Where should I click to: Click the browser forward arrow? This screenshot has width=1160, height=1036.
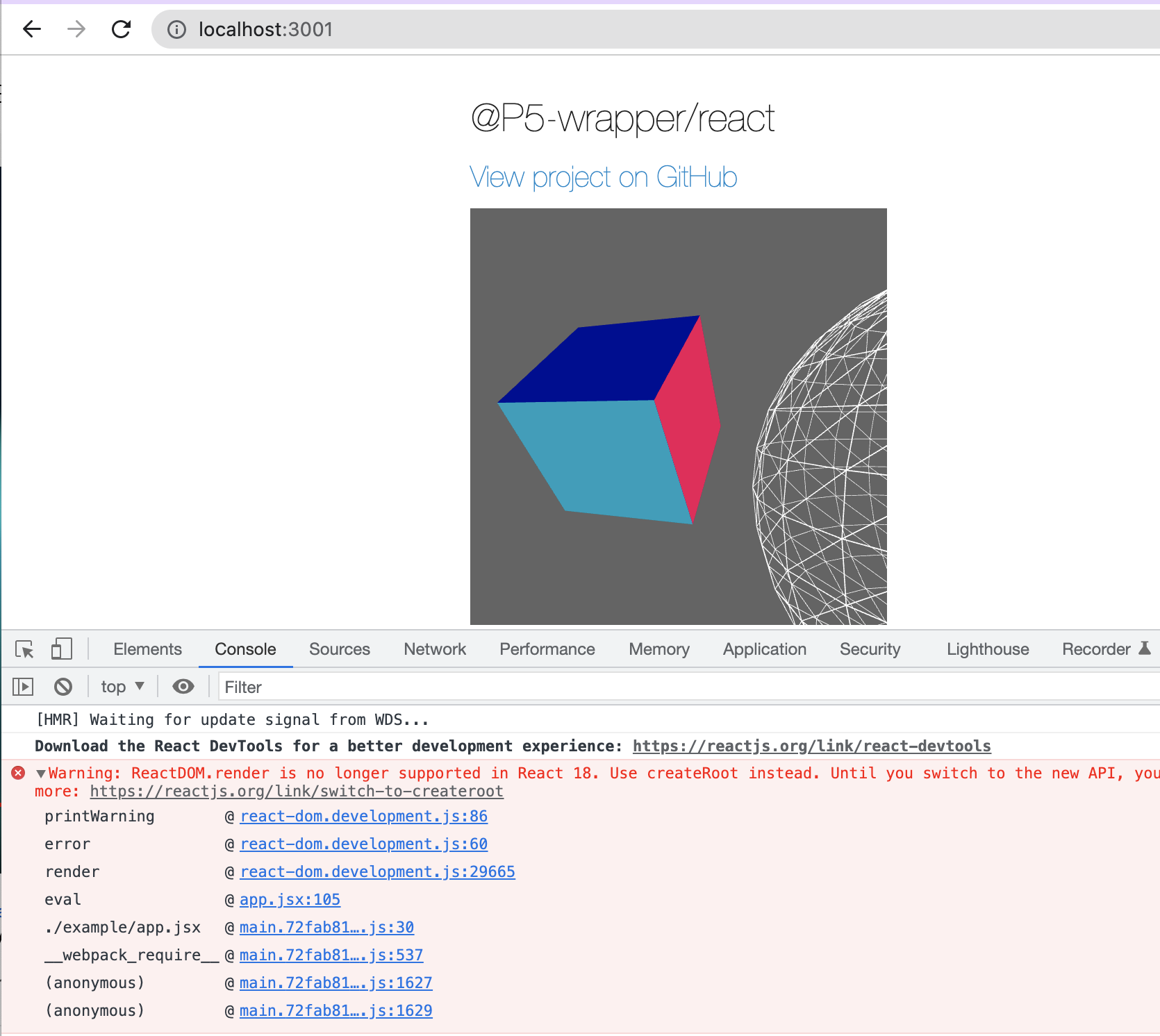[x=76, y=29]
